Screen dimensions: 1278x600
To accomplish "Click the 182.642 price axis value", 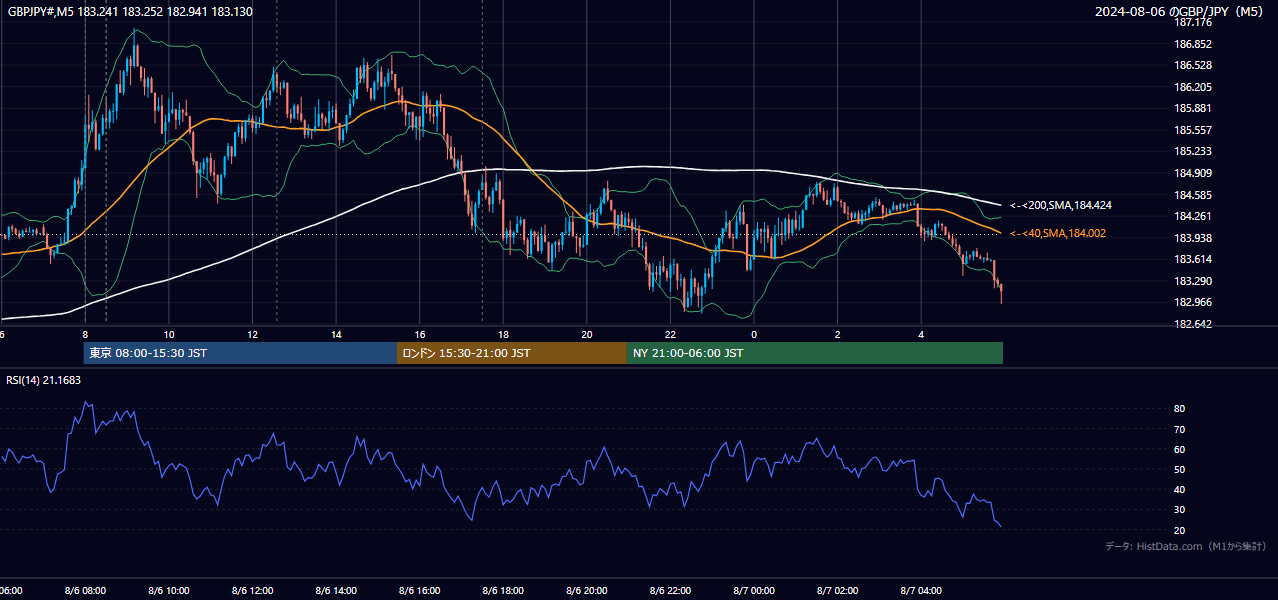I will [1193, 324].
